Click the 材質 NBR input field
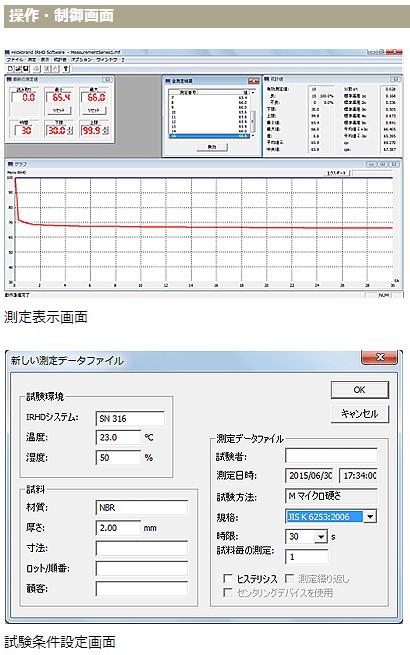The width and height of the screenshot is (410, 655). click(x=142, y=508)
